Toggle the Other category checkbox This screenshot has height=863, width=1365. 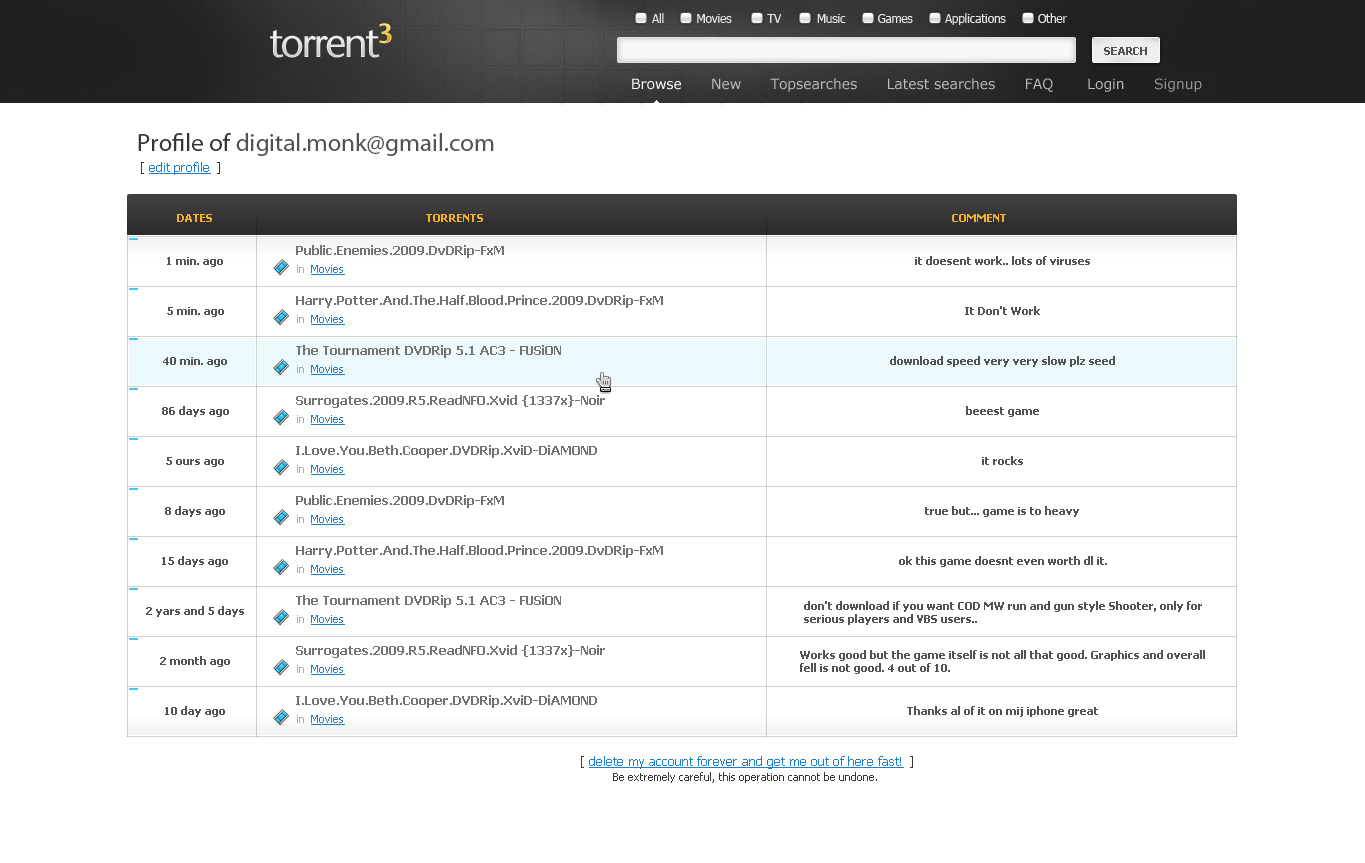pyautogui.click(x=1027, y=17)
